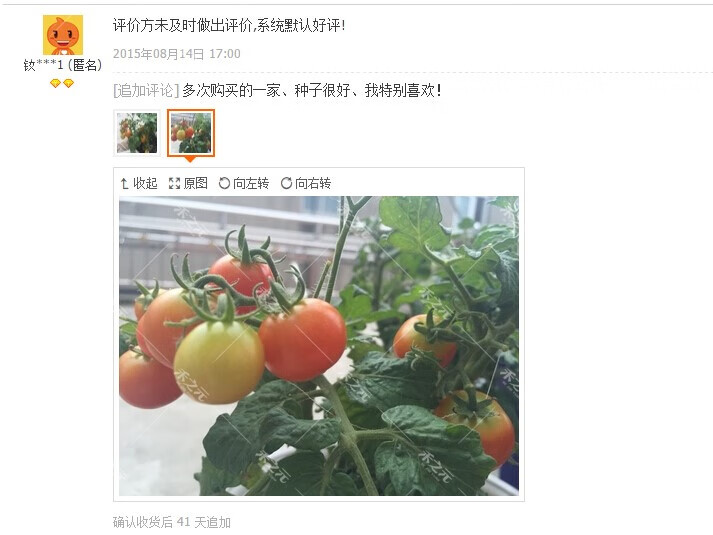Rotate photo using 向左转 label
Viewport: 713px width, 535px height.
click(x=251, y=183)
